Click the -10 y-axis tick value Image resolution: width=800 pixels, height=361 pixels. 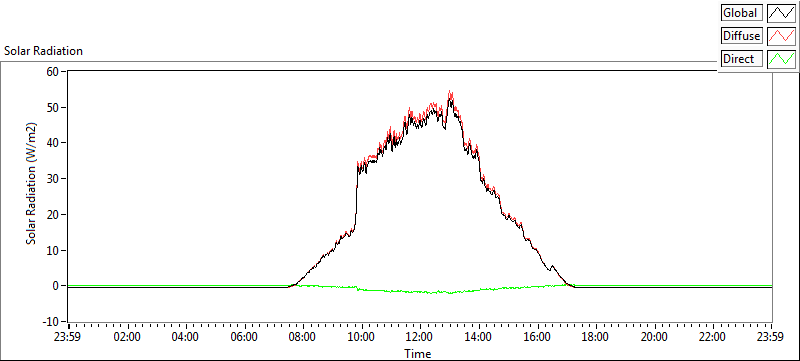52,322
